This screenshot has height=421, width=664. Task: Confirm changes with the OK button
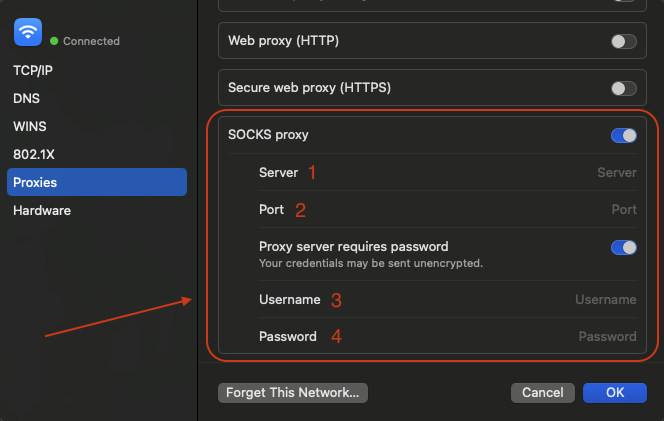(x=615, y=393)
